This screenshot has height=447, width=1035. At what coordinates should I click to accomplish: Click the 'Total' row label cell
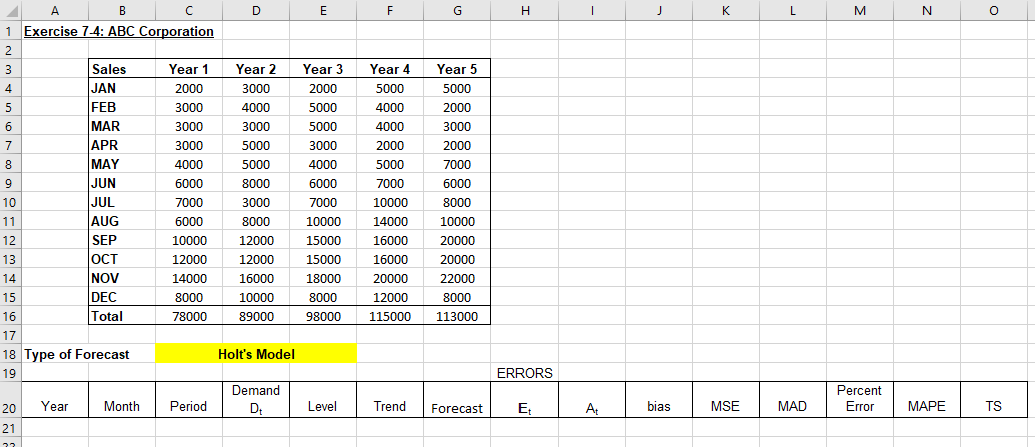pos(122,316)
